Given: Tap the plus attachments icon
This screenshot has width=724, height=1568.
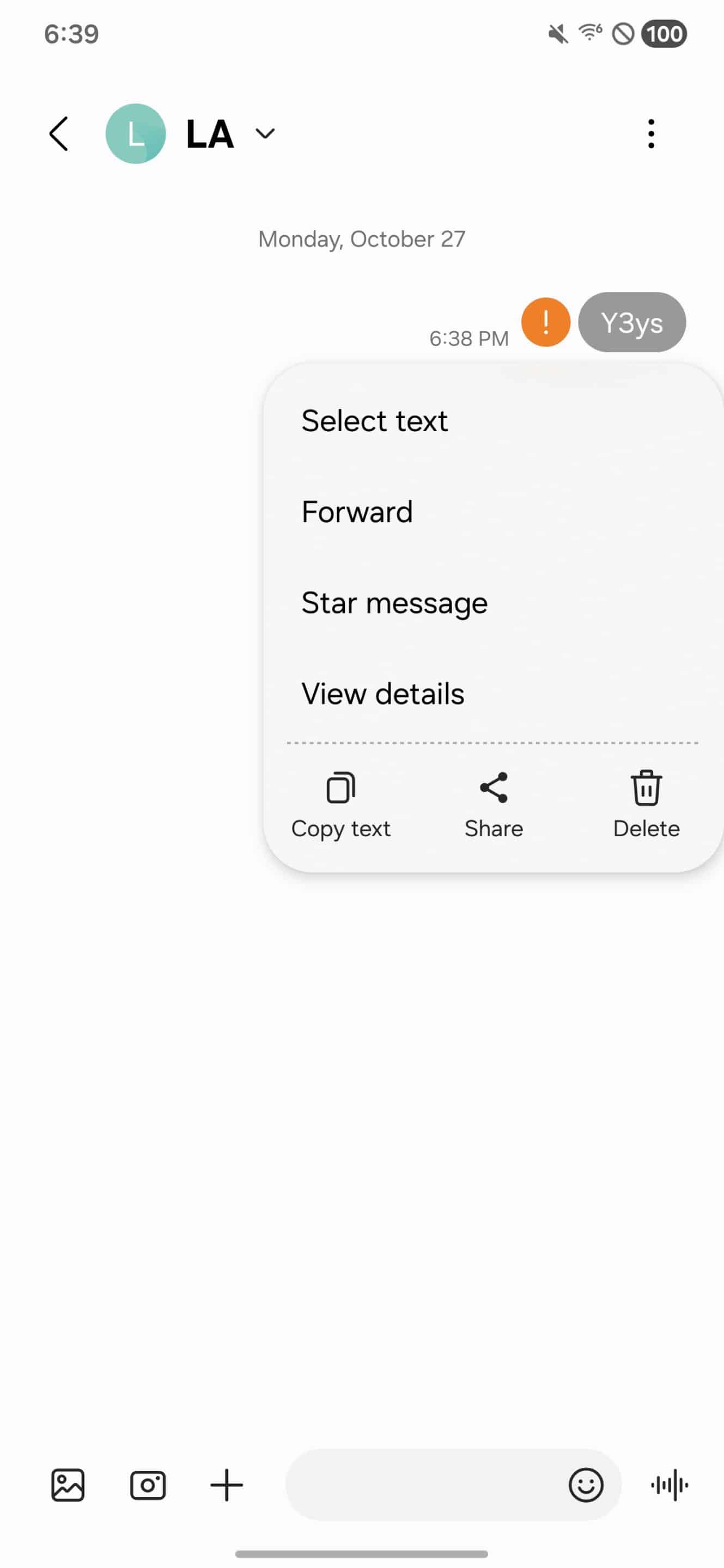Looking at the screenshot, I should point(227,1485).
